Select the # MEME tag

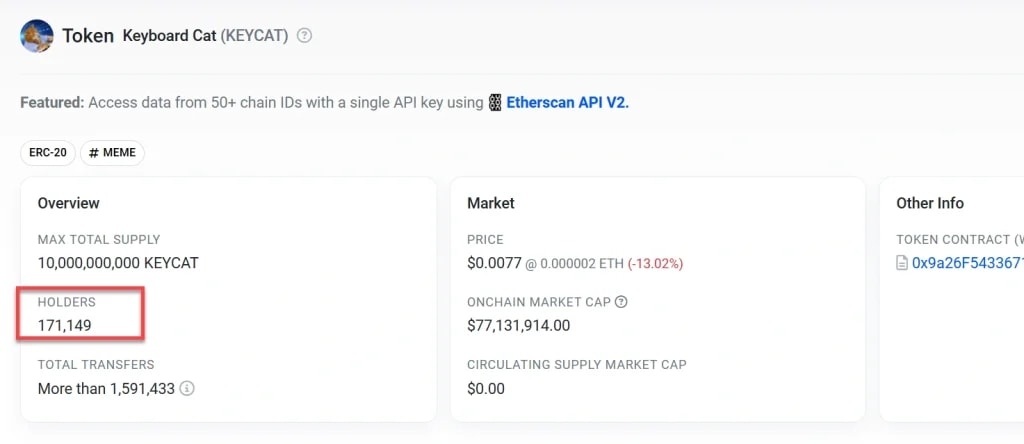tap(113, 153)
